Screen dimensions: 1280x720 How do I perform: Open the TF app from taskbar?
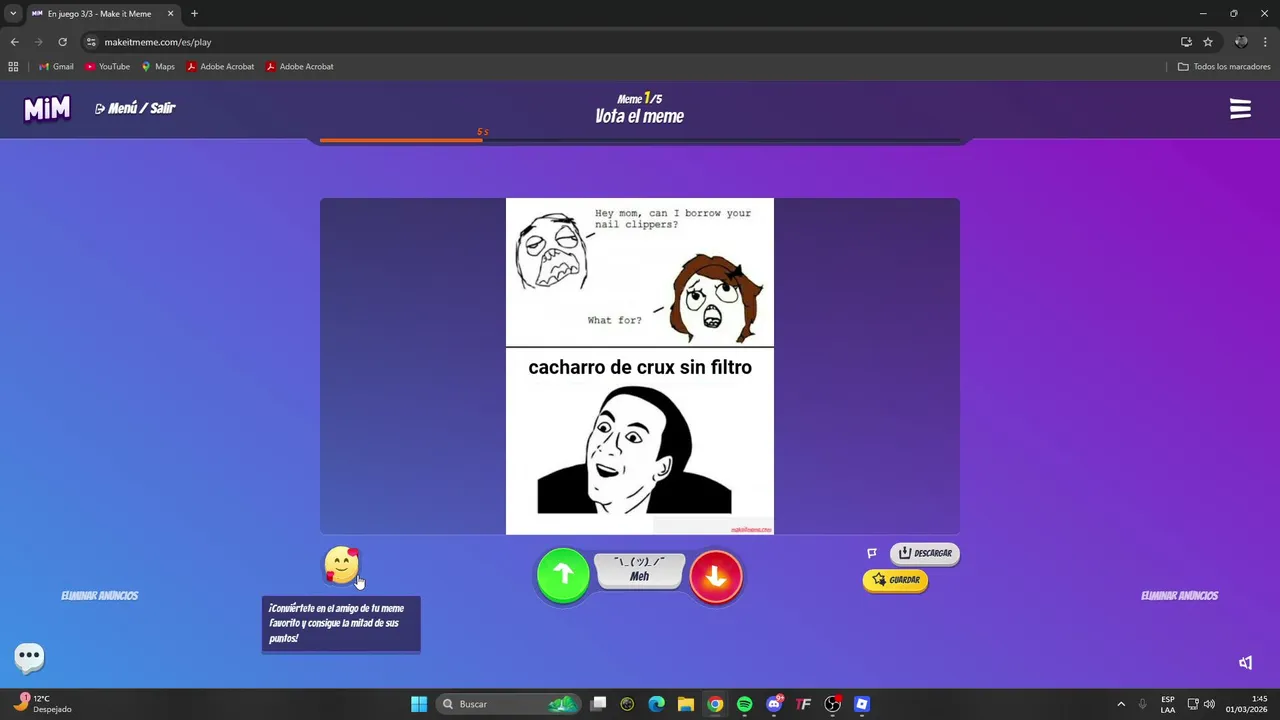[x=803, y=704]
